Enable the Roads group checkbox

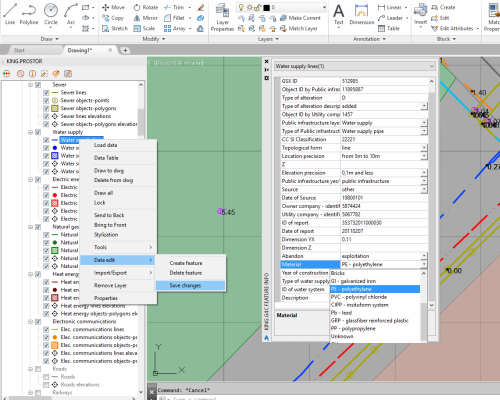38,369
